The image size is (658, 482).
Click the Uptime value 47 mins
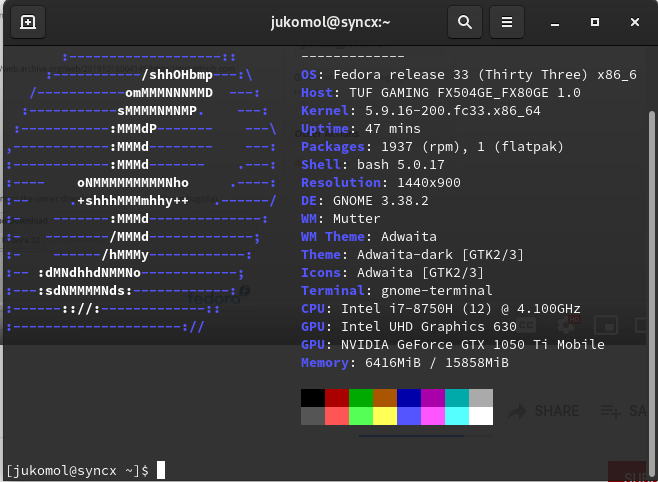[392, 129]
